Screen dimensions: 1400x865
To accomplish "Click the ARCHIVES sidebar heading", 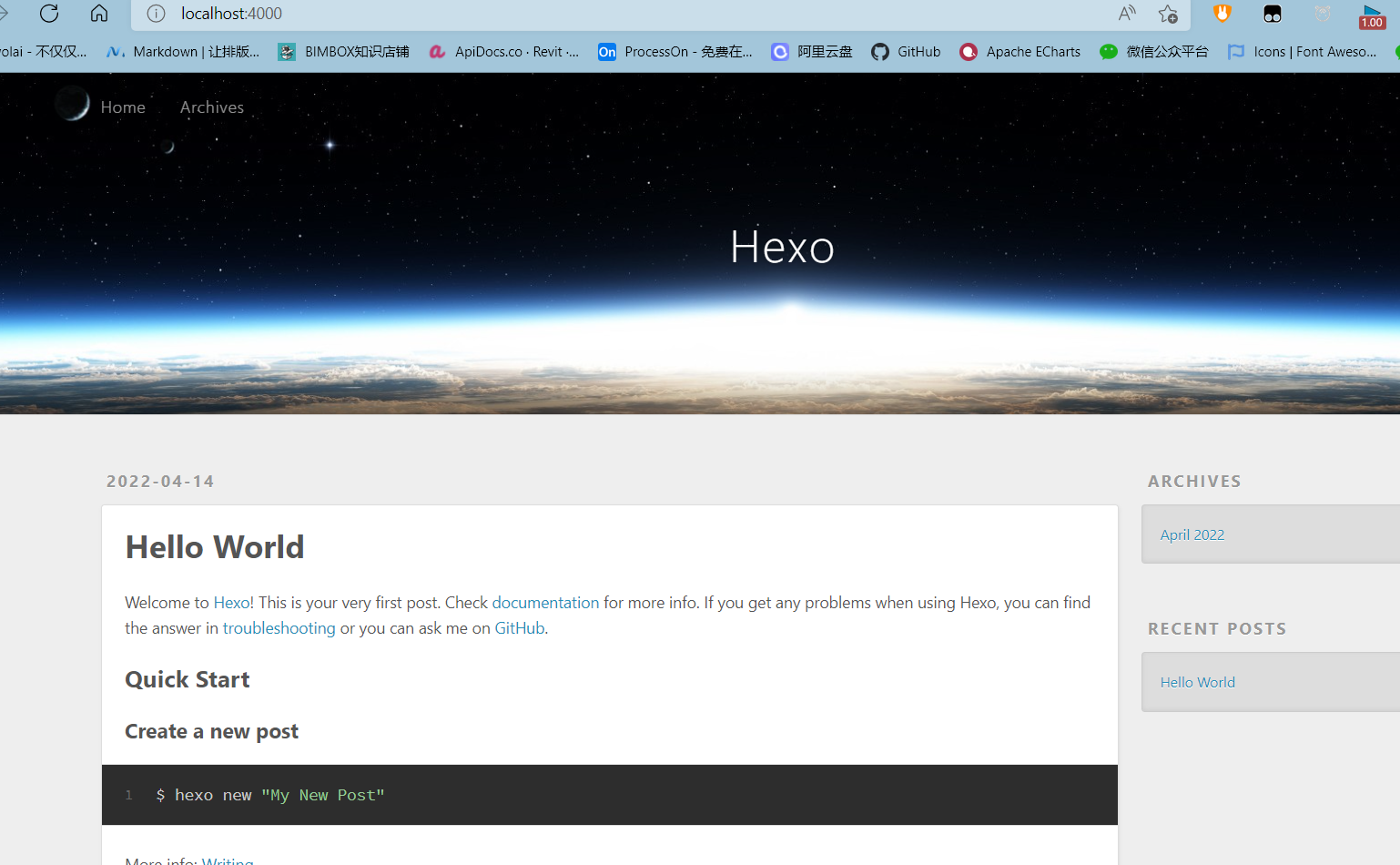I will coord(1194,482).
